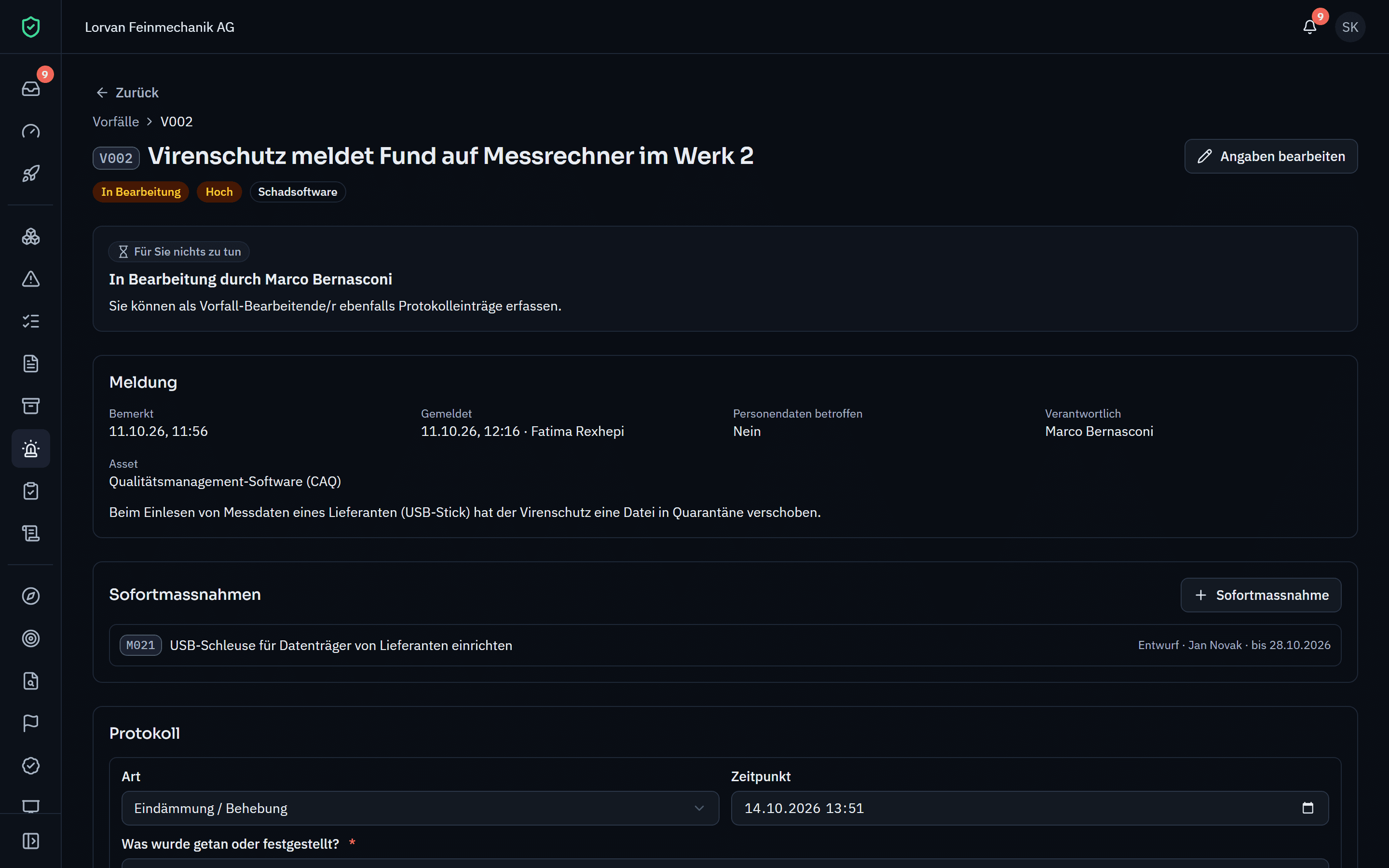Open the warning triangle risks icon
The height and width of the screenshot is (868, 1389).
pos(30,279)
